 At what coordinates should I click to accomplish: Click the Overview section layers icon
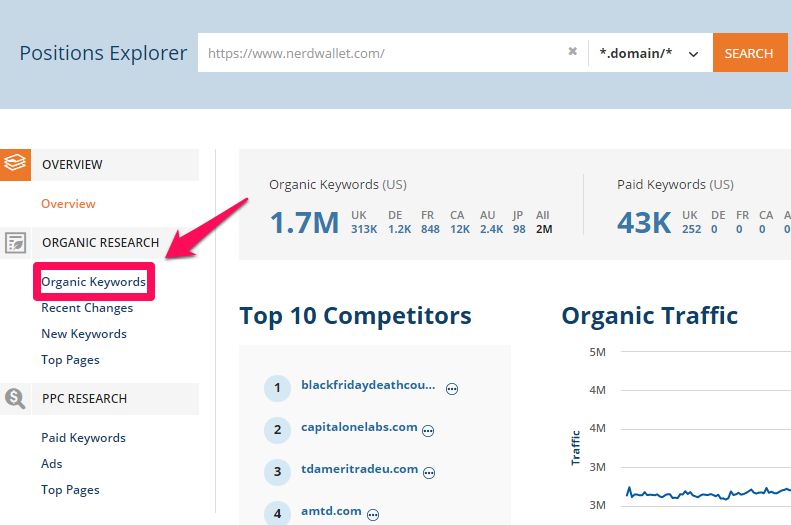coord(15,164)
